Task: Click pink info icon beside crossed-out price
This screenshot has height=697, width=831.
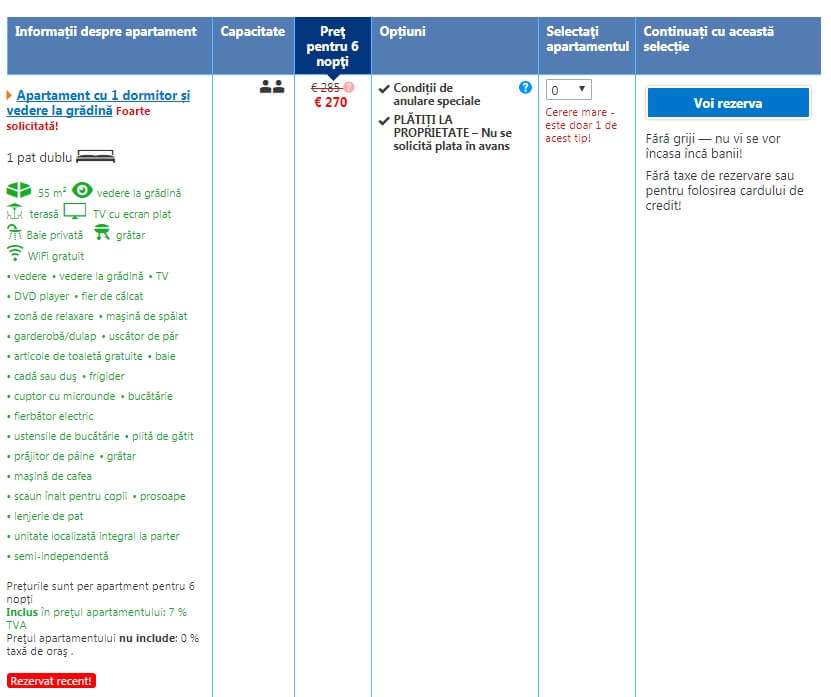Action: tap(349, 87)
